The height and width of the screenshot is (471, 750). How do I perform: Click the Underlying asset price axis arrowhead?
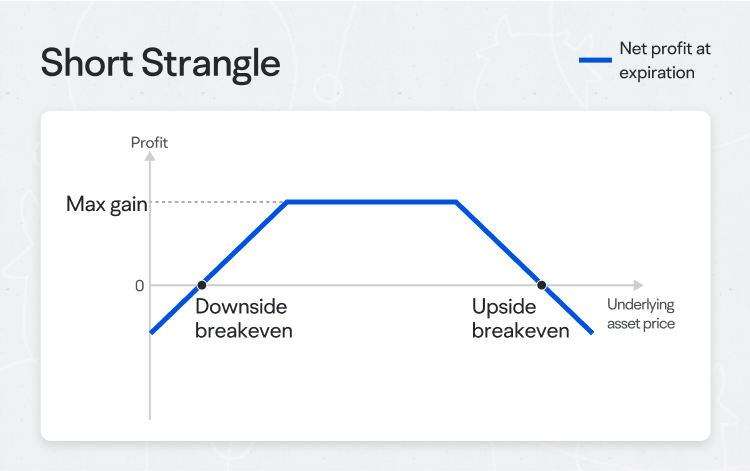[639, 285]
